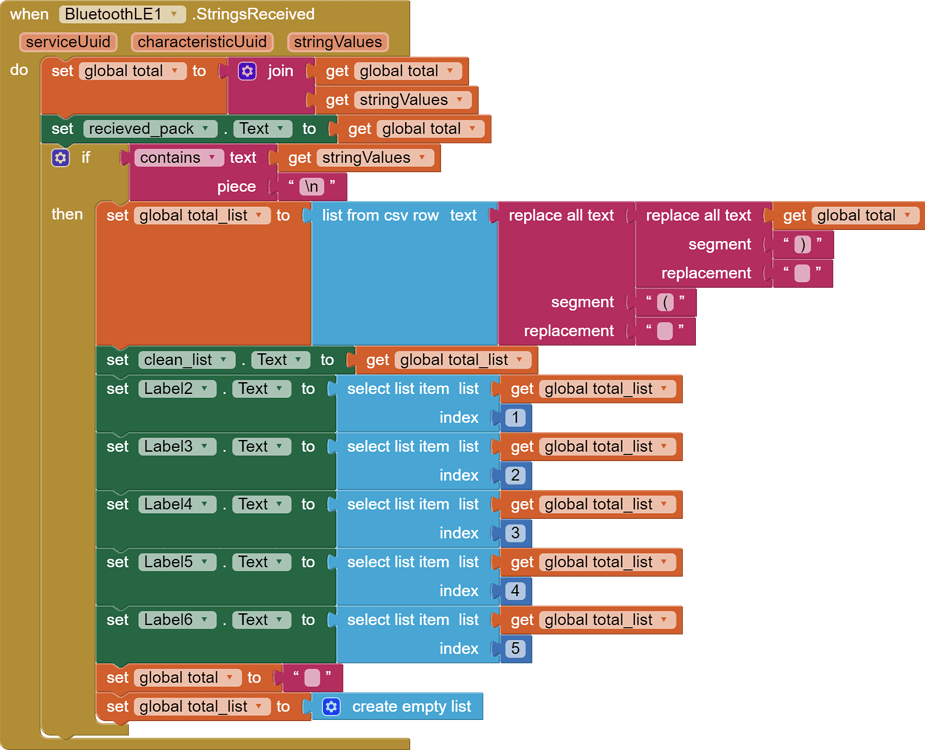Click the stringValues parameter block
Screen dimensions: 925x750
(340, 42)
